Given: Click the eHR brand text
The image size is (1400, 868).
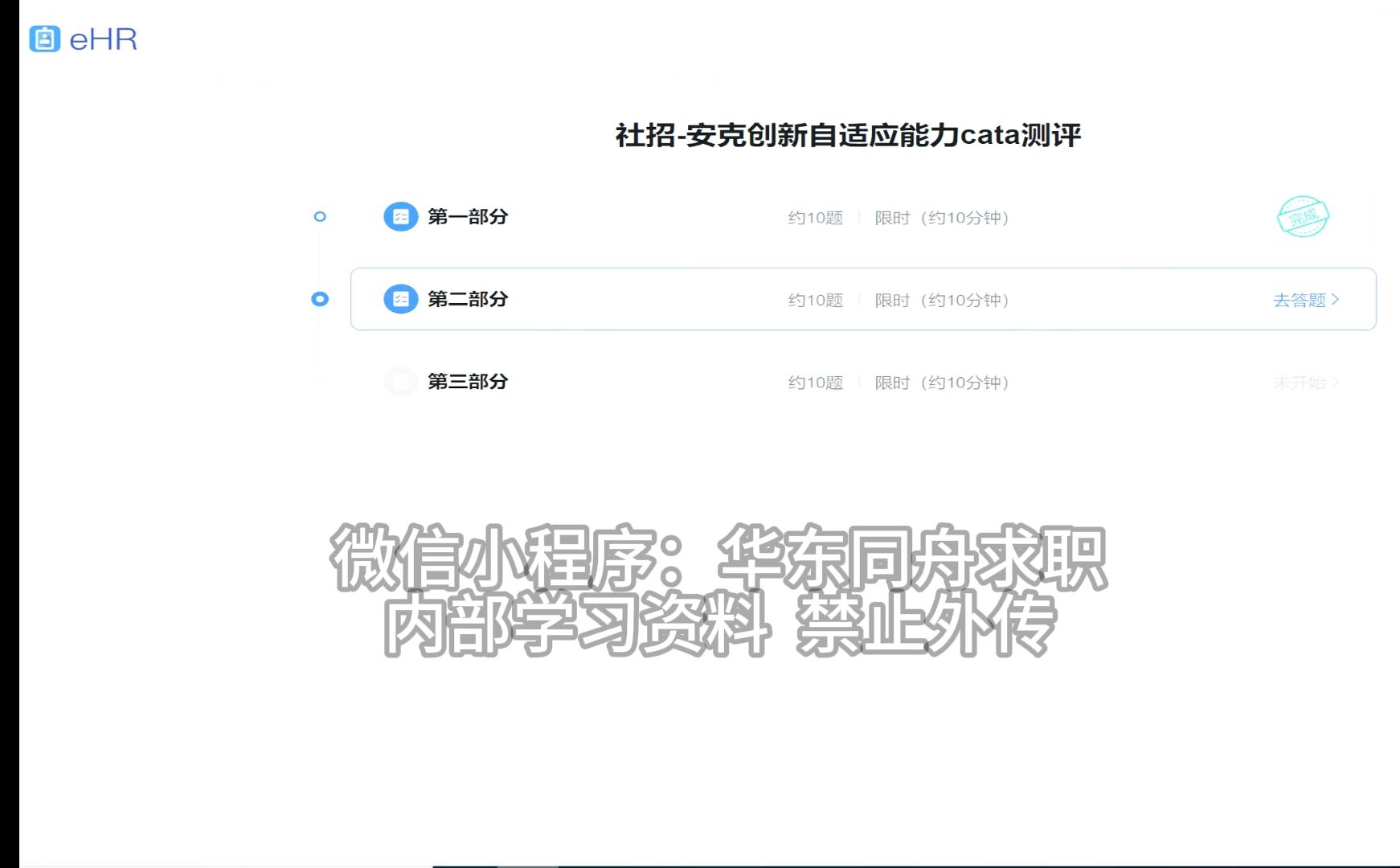Looking at the screenshot, I should click(x=103, y=39).
